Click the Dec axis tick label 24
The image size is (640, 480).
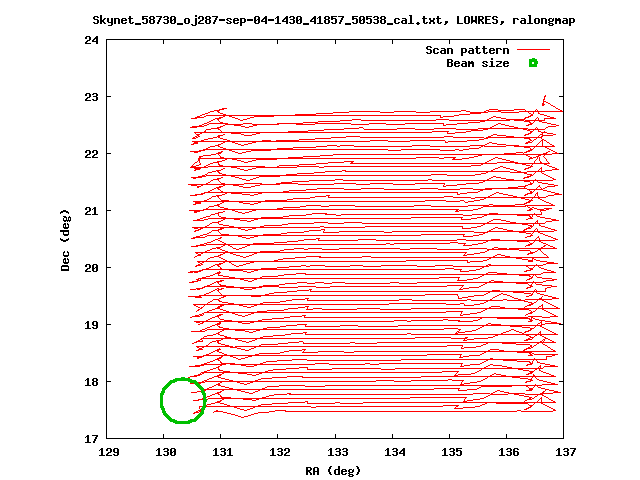tap(91, 40)
